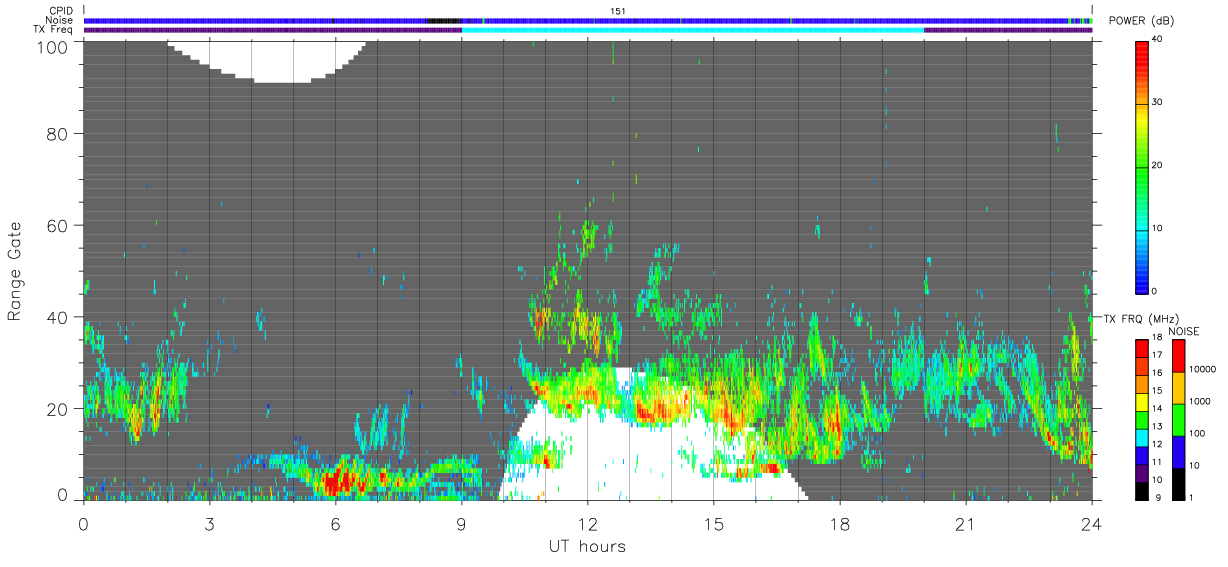Screen dimensions: 1228x567
Task: Click UT hours tick label '6'
Action: click(x=335, y=524)
